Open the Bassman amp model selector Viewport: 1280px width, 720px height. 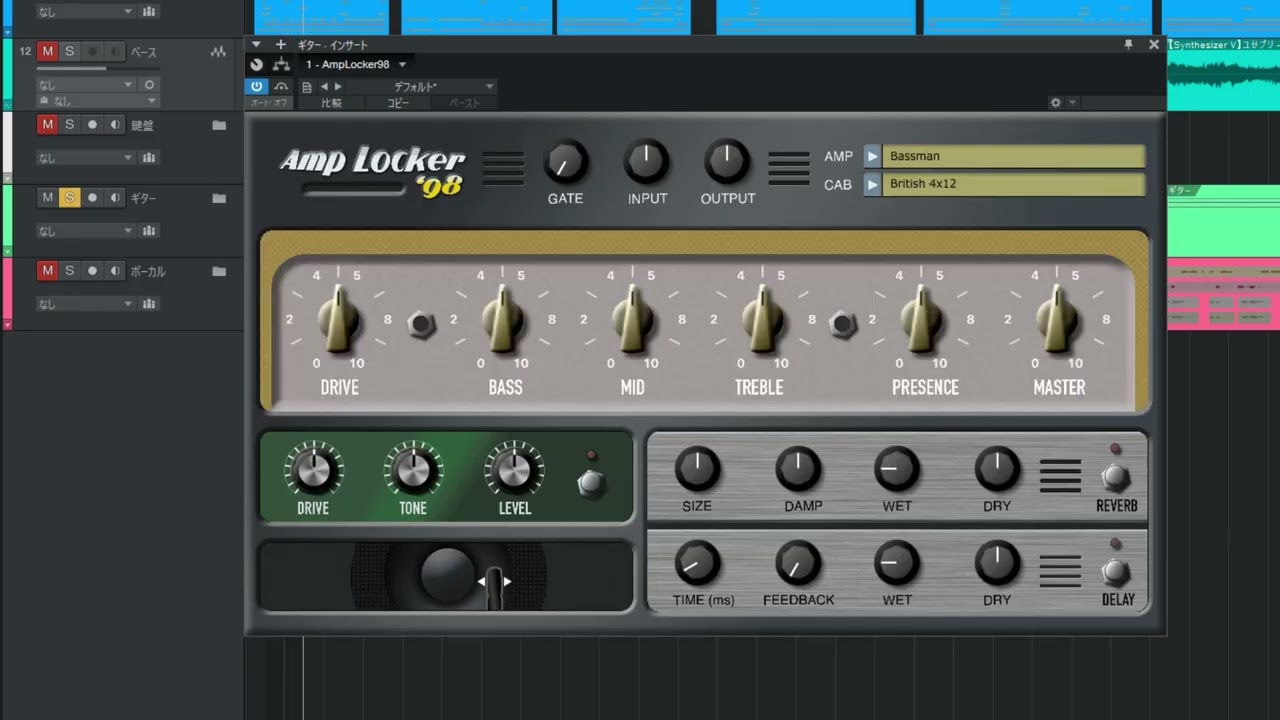(1013, 156)
